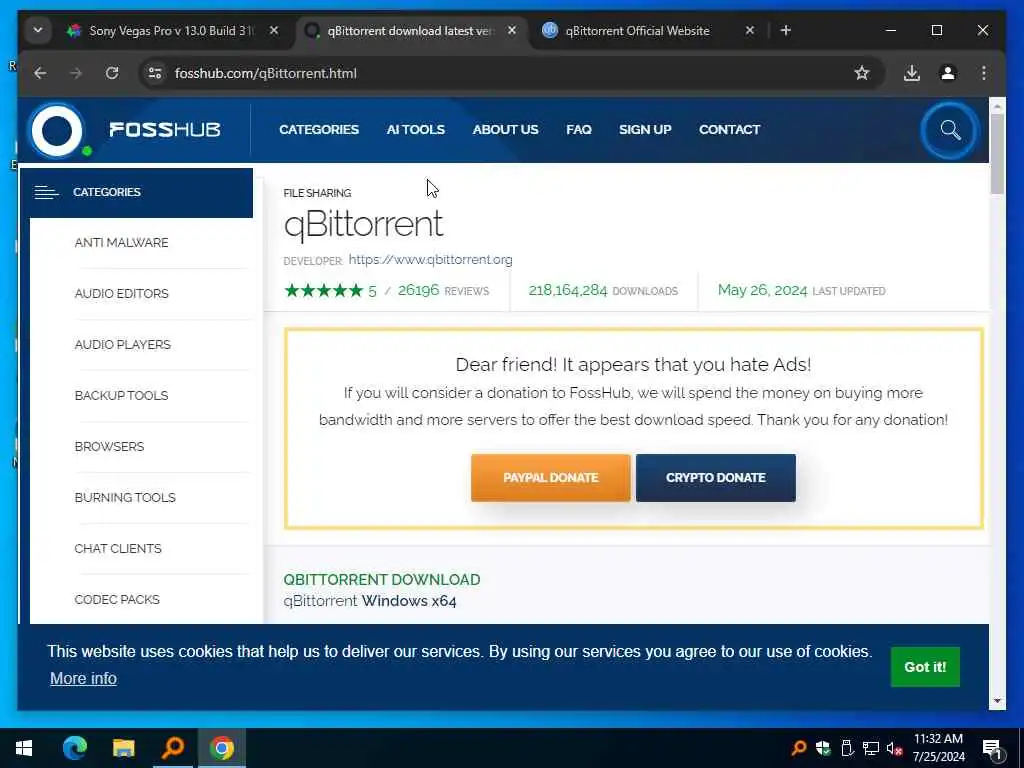Click the muted volume tray icon
1024x768 pixels.
pyautogui.click(x=894, y=748)
